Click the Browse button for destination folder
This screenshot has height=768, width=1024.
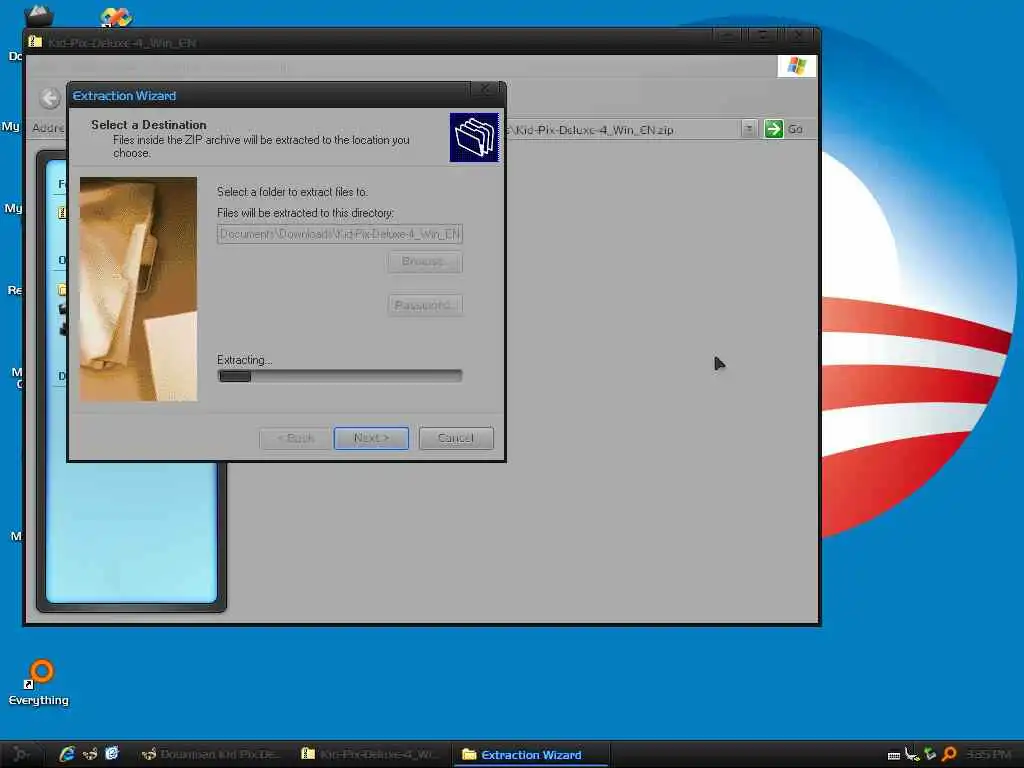pos(425,262)
